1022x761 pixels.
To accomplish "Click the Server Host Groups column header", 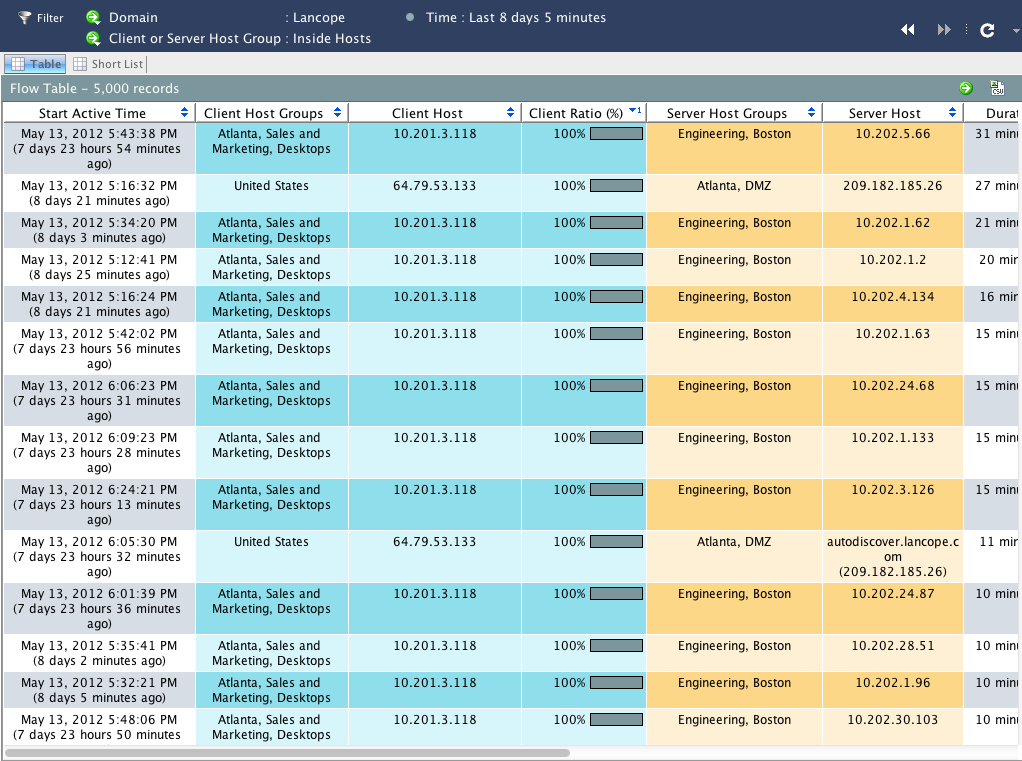I will click(726, 113).
